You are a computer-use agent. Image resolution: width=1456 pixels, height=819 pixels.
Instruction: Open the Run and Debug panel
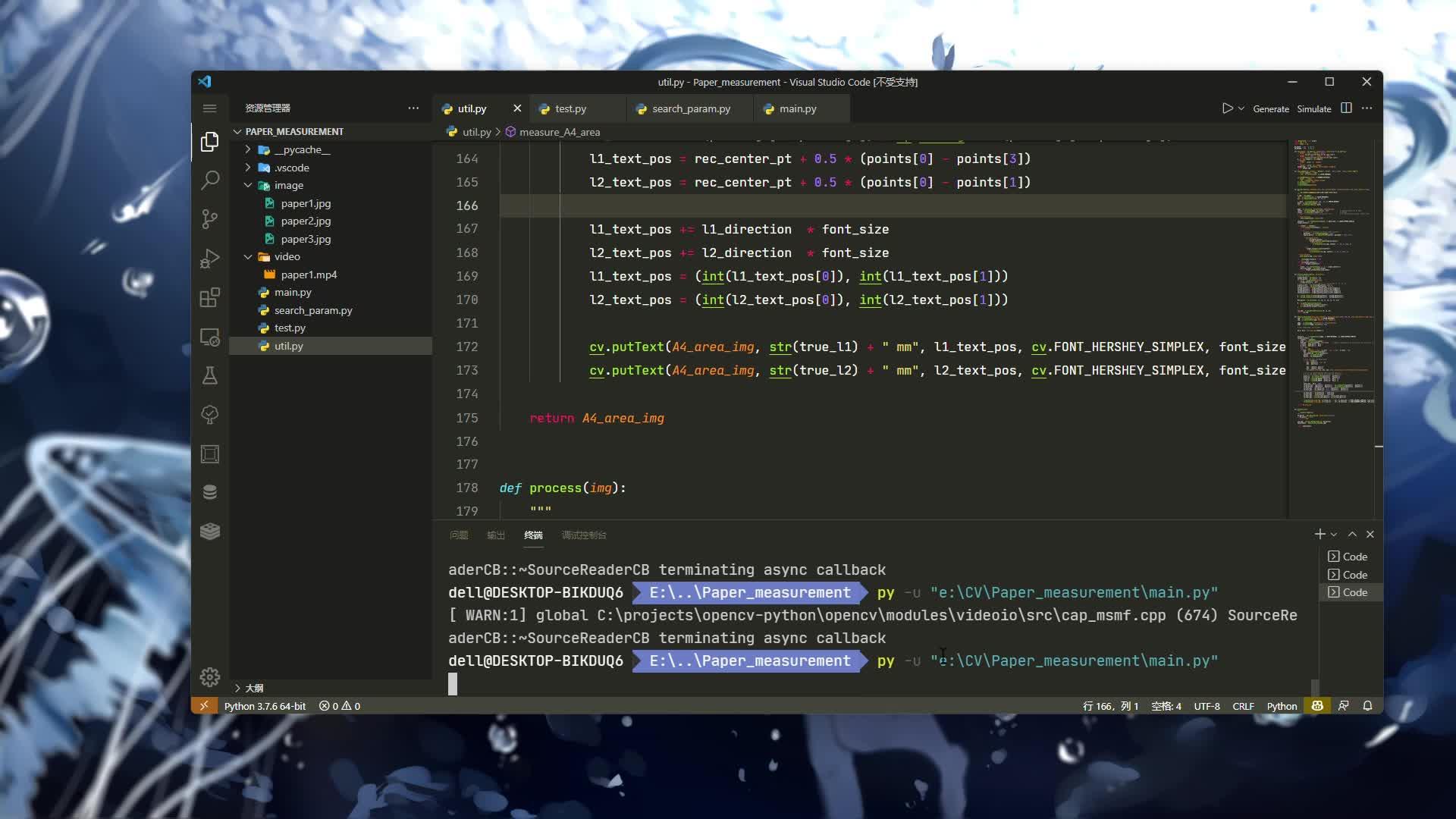(x=209, y=259)
